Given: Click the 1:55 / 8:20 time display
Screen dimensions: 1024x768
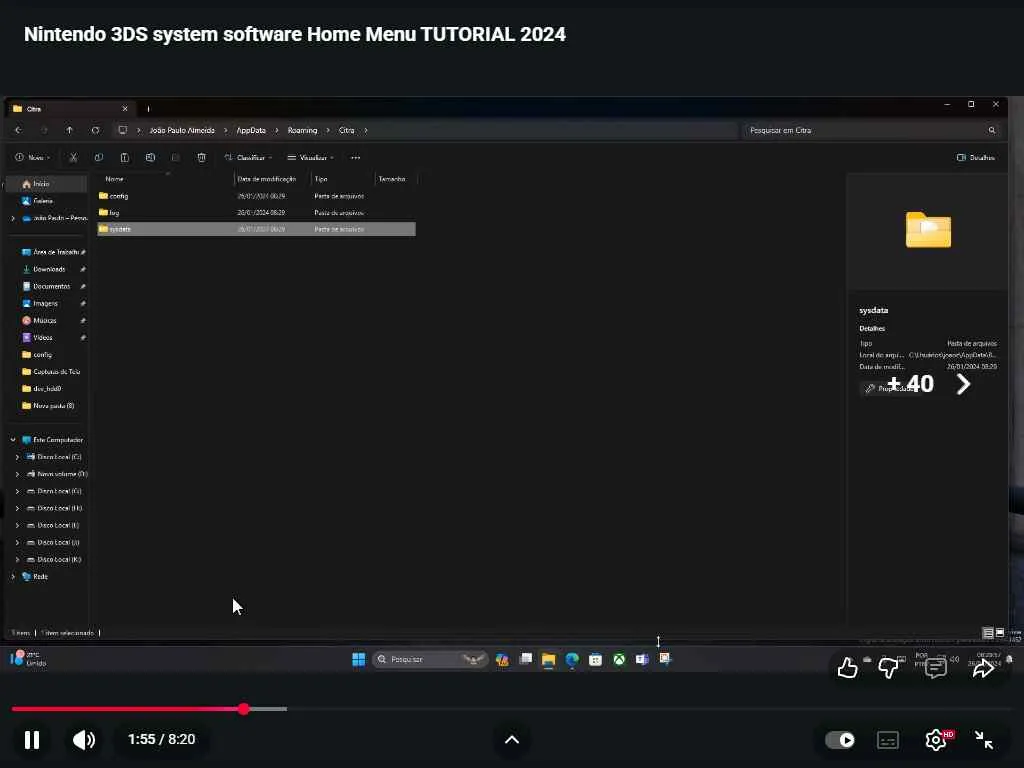Looking at the screenshot, I should 161,739.
